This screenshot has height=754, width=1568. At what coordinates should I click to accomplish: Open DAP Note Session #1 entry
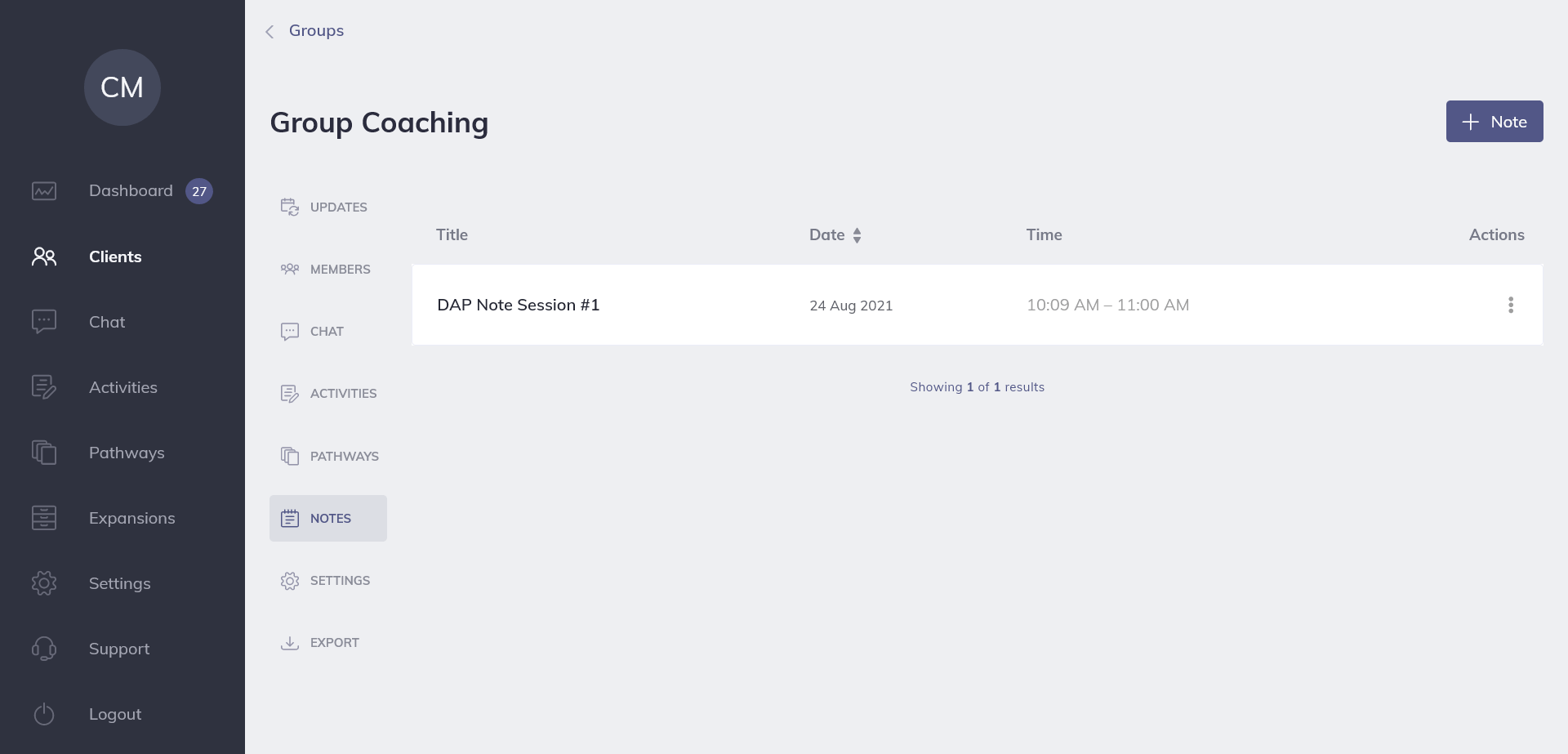(518, 304)
